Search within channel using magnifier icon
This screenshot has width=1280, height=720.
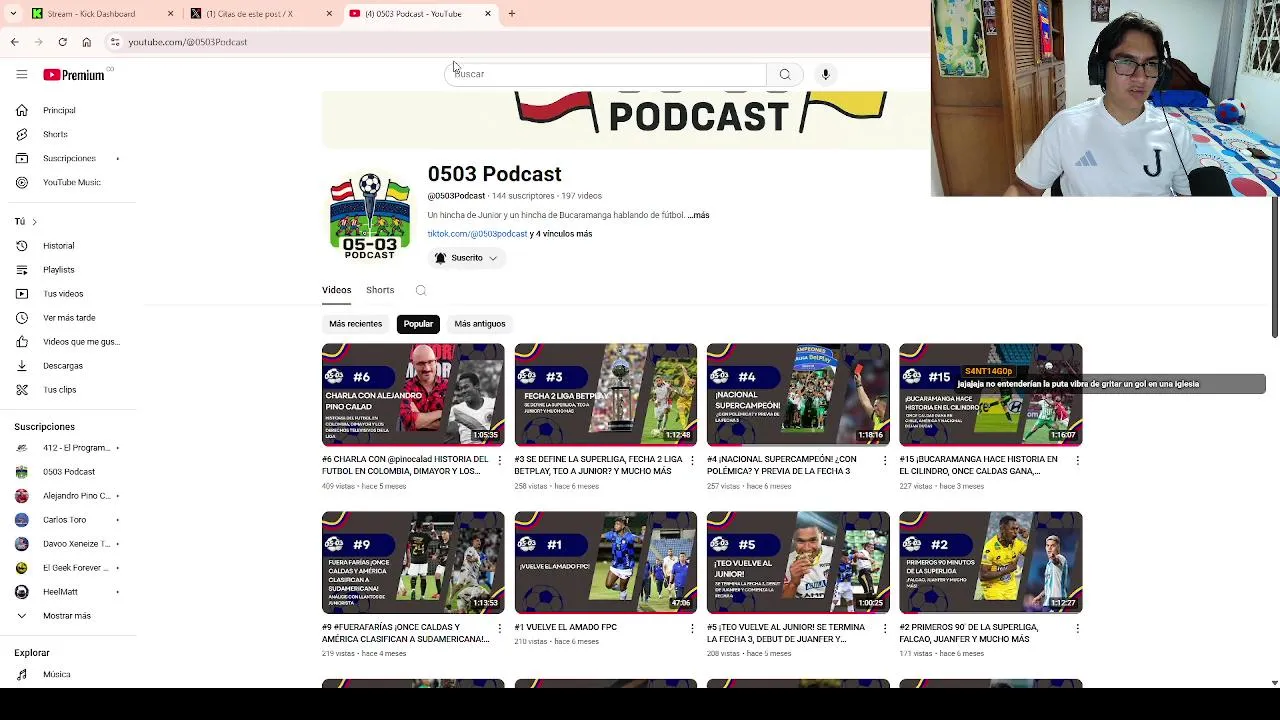click(421, 290)
